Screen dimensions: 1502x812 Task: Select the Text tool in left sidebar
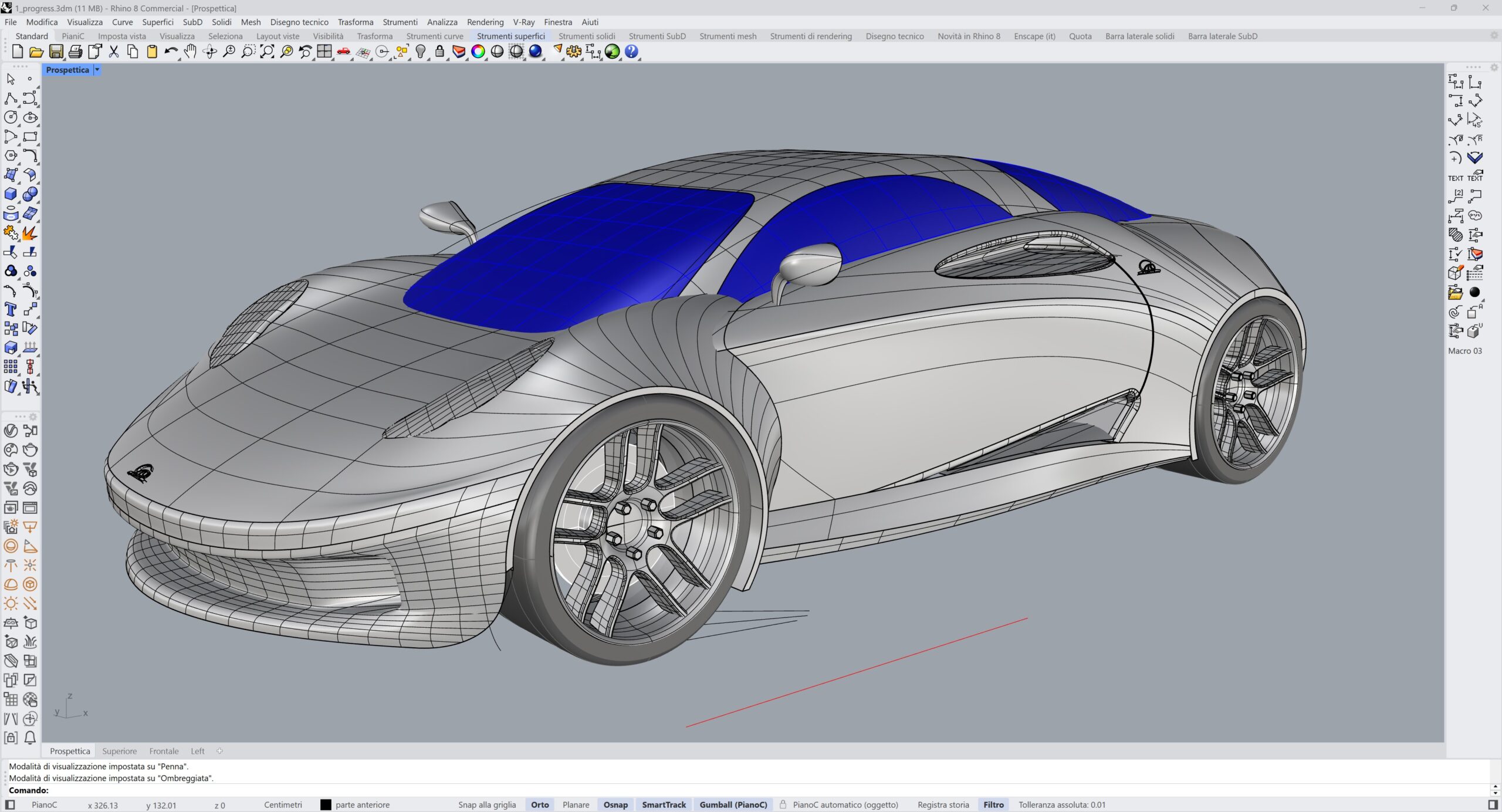click(11, 309)
